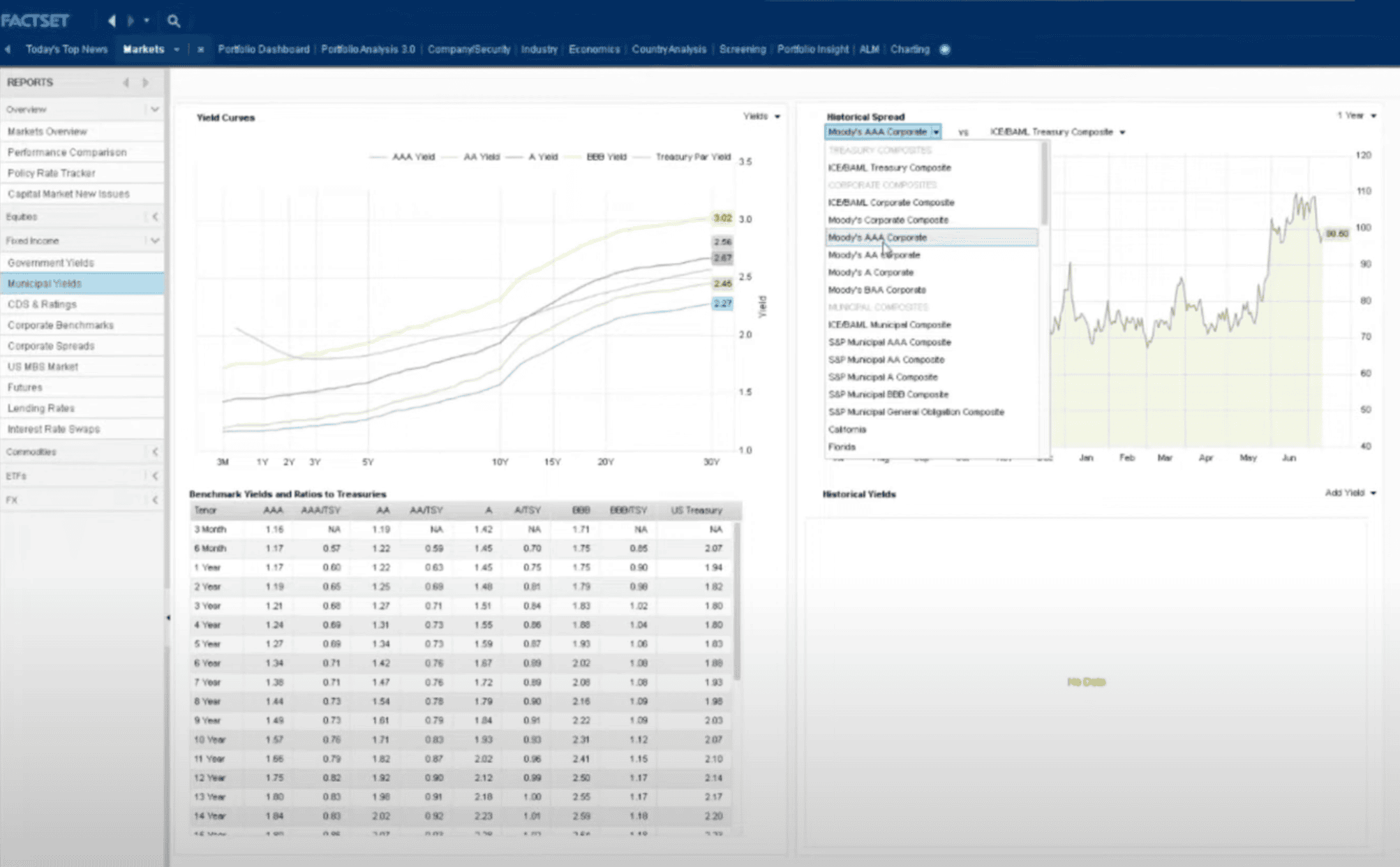Image resolution: width=1400 pixels, height=867 pixels.
Task: Collapse the Overview section
Action: [x=155, y=110]
